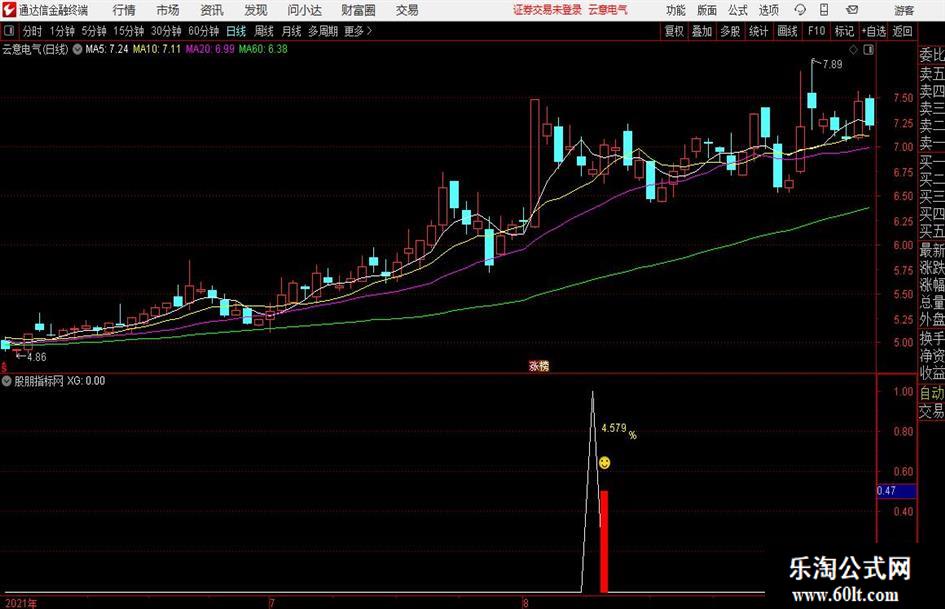Click the 自动 label in right sidebar
The image size is (945, 609).
(932, 393)
